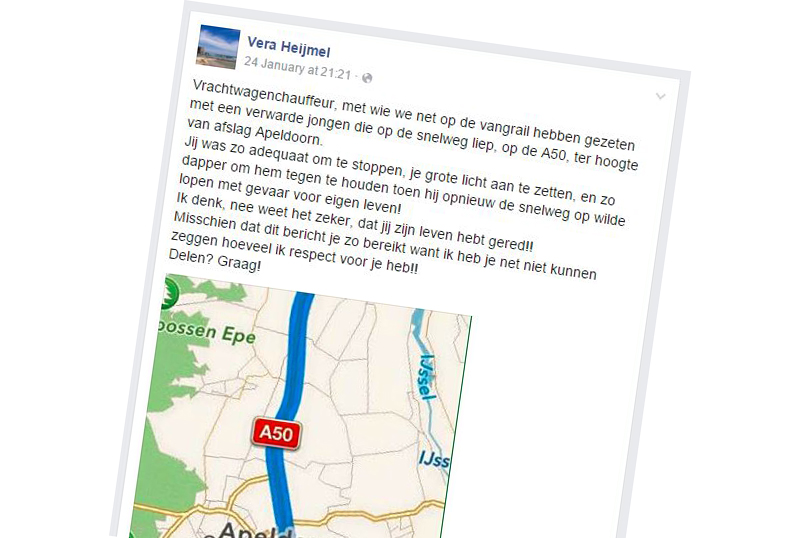Click the upper IJssel river label
This screenshot has height=538, width=797.
[425, 376]
